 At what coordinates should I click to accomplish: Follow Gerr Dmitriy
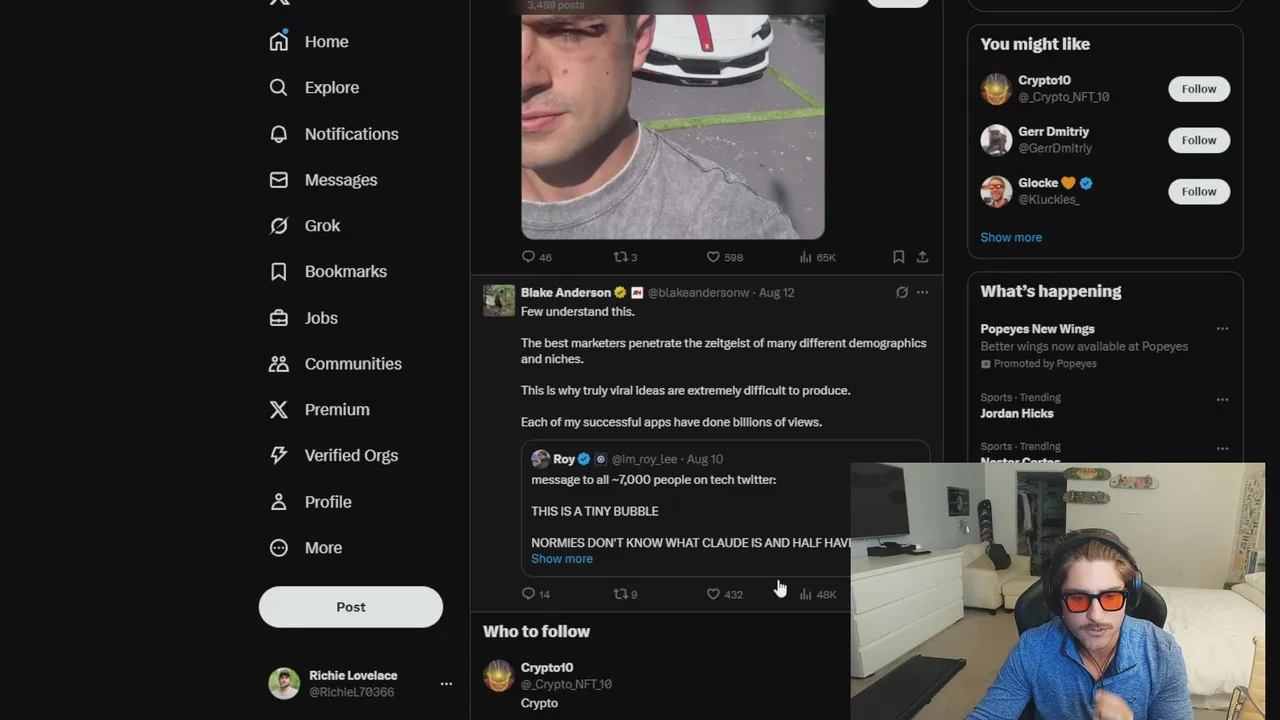pos(1199,140)
